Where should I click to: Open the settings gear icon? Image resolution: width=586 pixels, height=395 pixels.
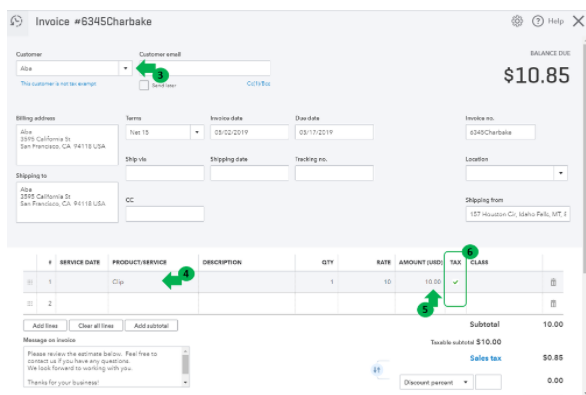click(x=517, y=21)
